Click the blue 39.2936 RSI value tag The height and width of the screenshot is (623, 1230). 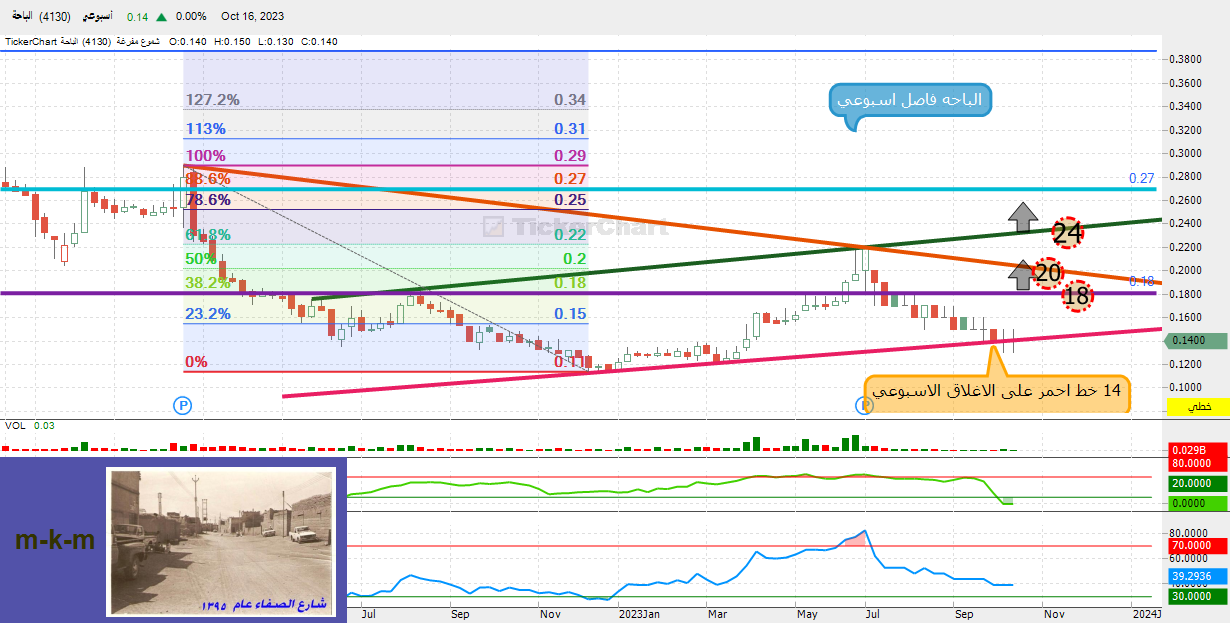1198,577
